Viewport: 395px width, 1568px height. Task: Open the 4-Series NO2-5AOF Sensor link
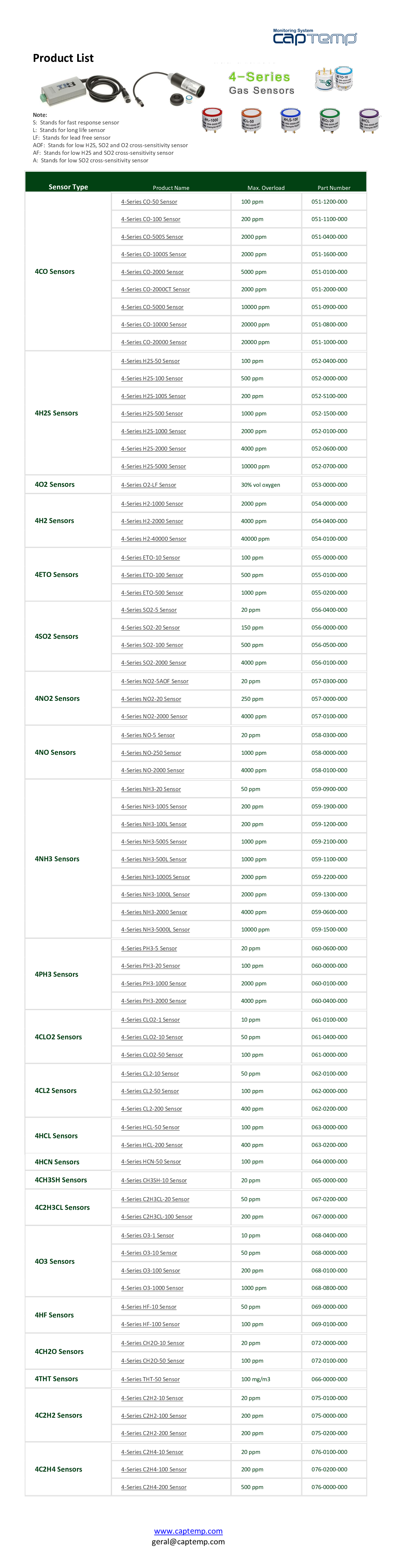tap(155, 681)
